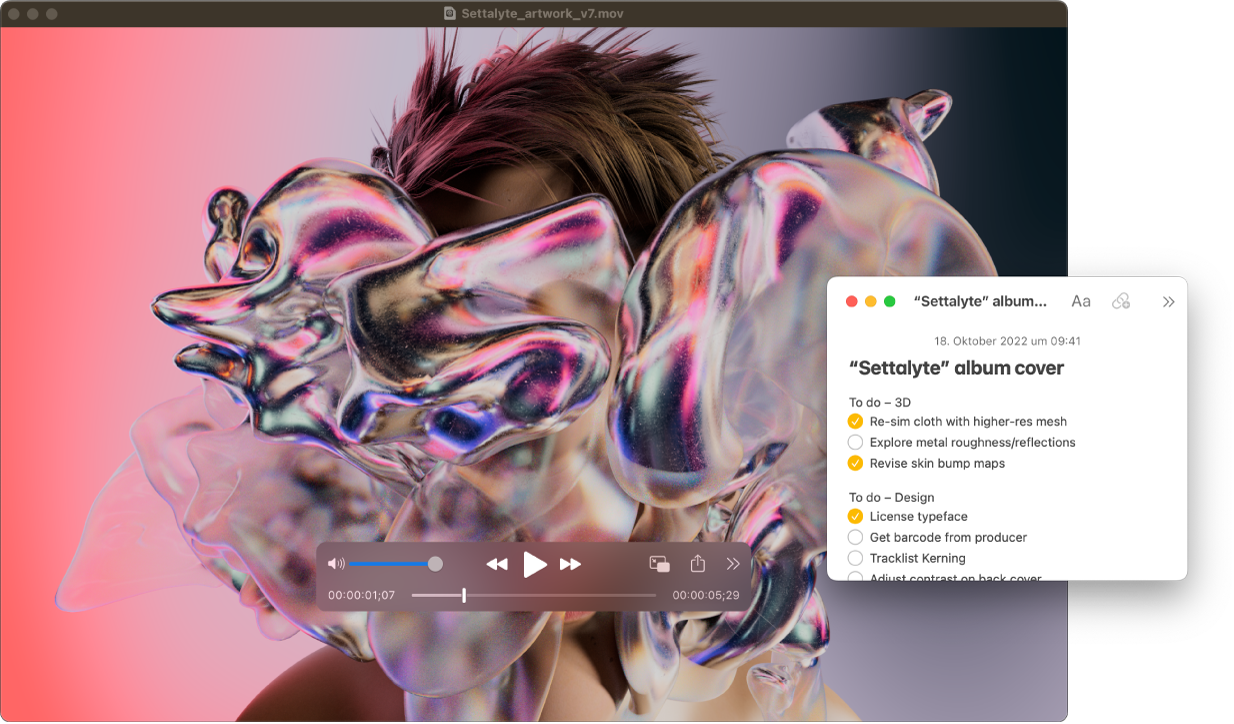Select the Picture-in-Picture icon in playback controls
This screenshot has height=724, width=1234.
click(x=659, y=564)
